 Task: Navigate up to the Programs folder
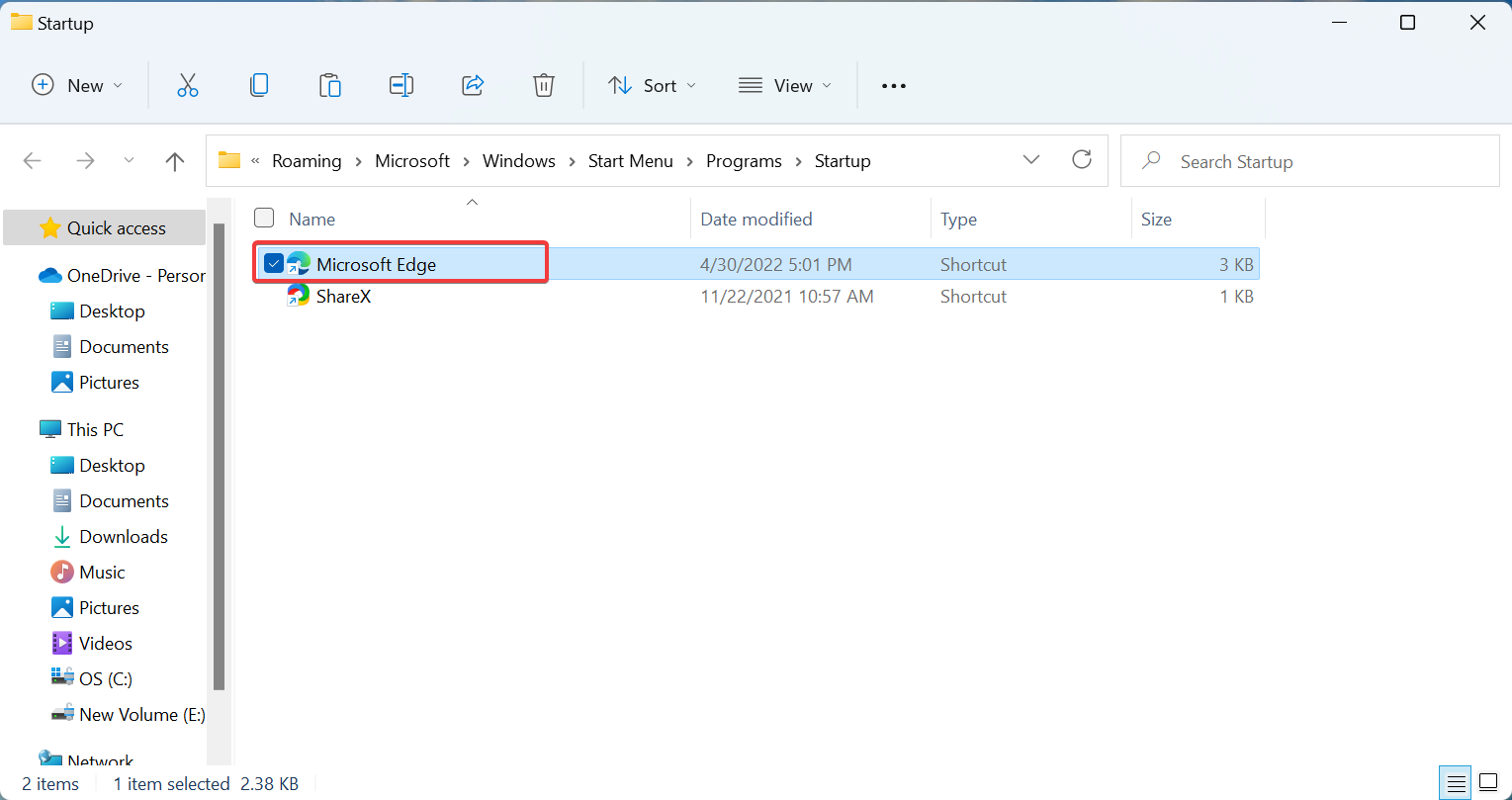(x=174, y=160)
